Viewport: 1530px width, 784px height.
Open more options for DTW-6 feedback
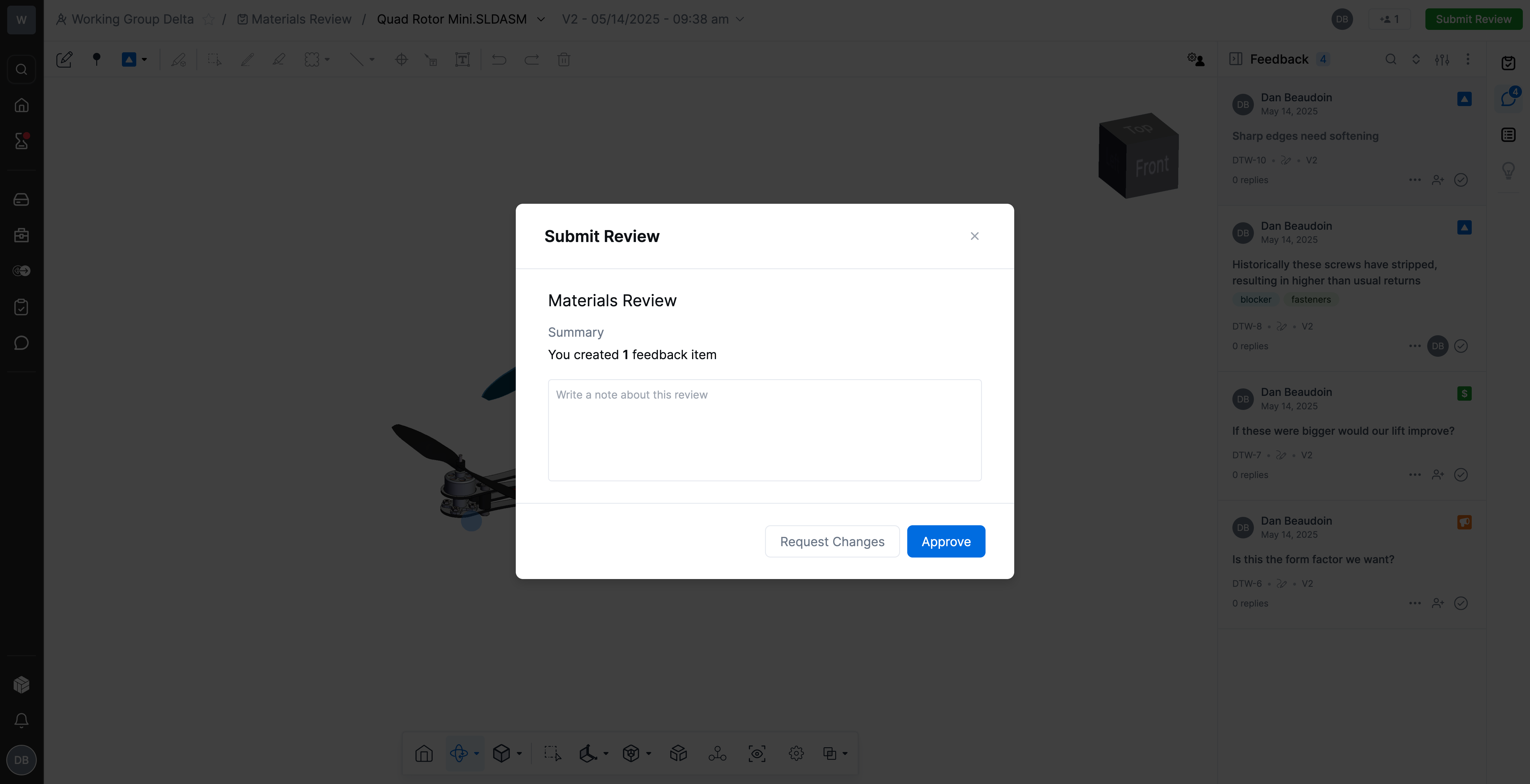[1415, 604]
